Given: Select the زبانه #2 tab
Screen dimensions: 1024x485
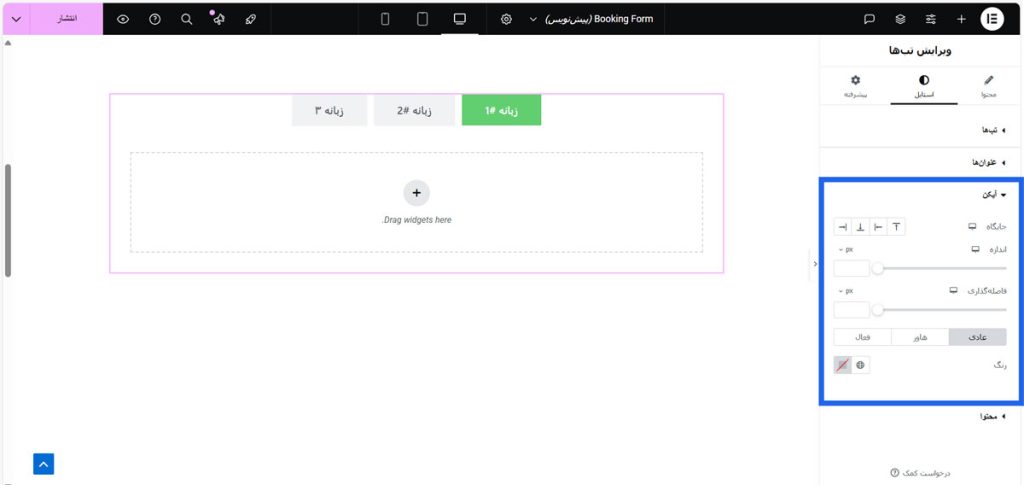Looking at the screenshot, I should pos(414,111).
